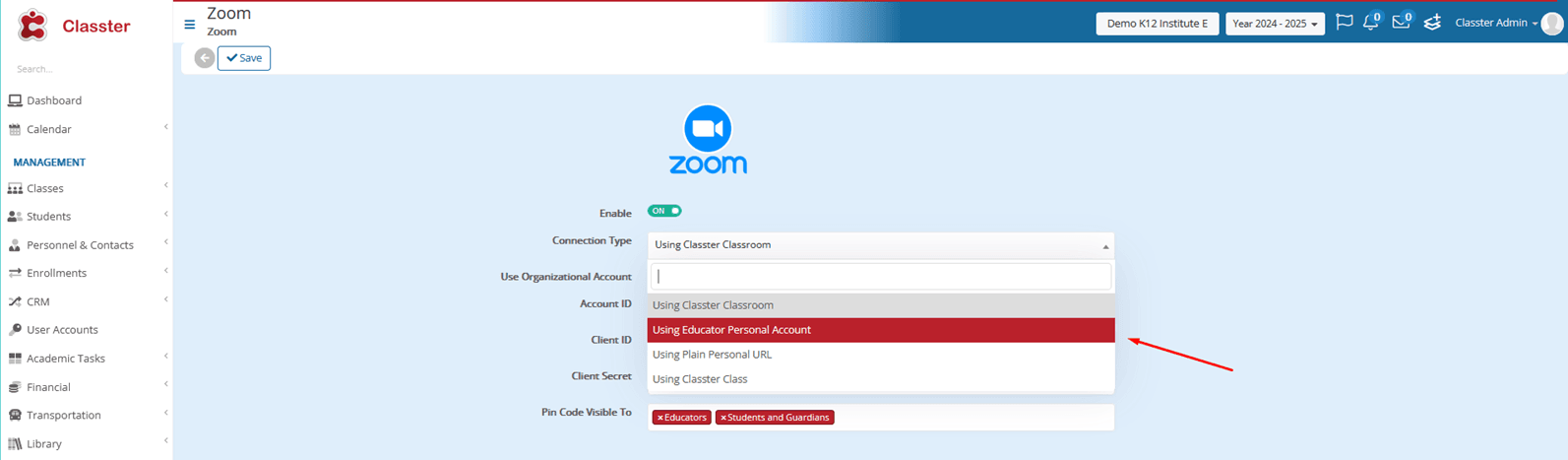The image size is (1568, 460).
Task: Click the Connection Type label
Action: tap(592, 241)
